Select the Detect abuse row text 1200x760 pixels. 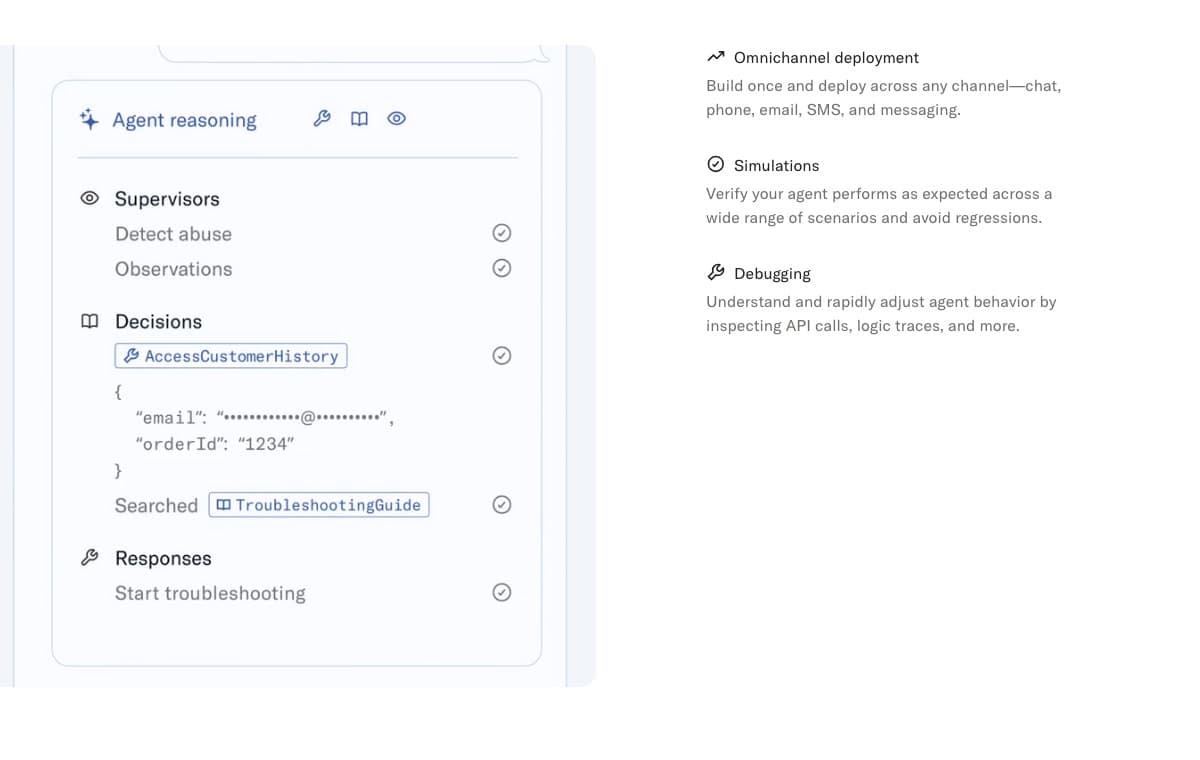coord(173,234)
